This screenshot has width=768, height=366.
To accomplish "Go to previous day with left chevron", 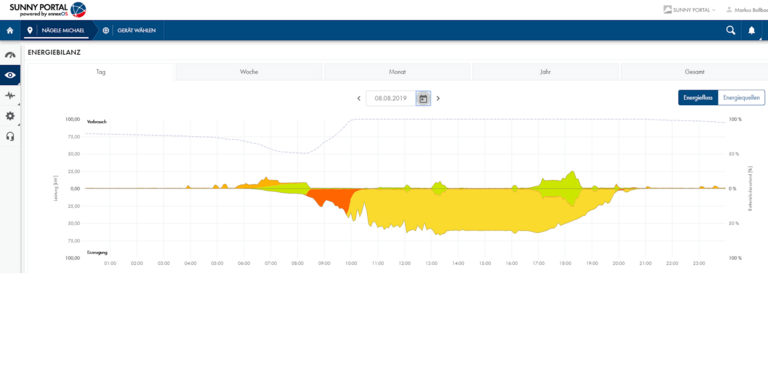I will pyautogui.click(x=359, y=98).
